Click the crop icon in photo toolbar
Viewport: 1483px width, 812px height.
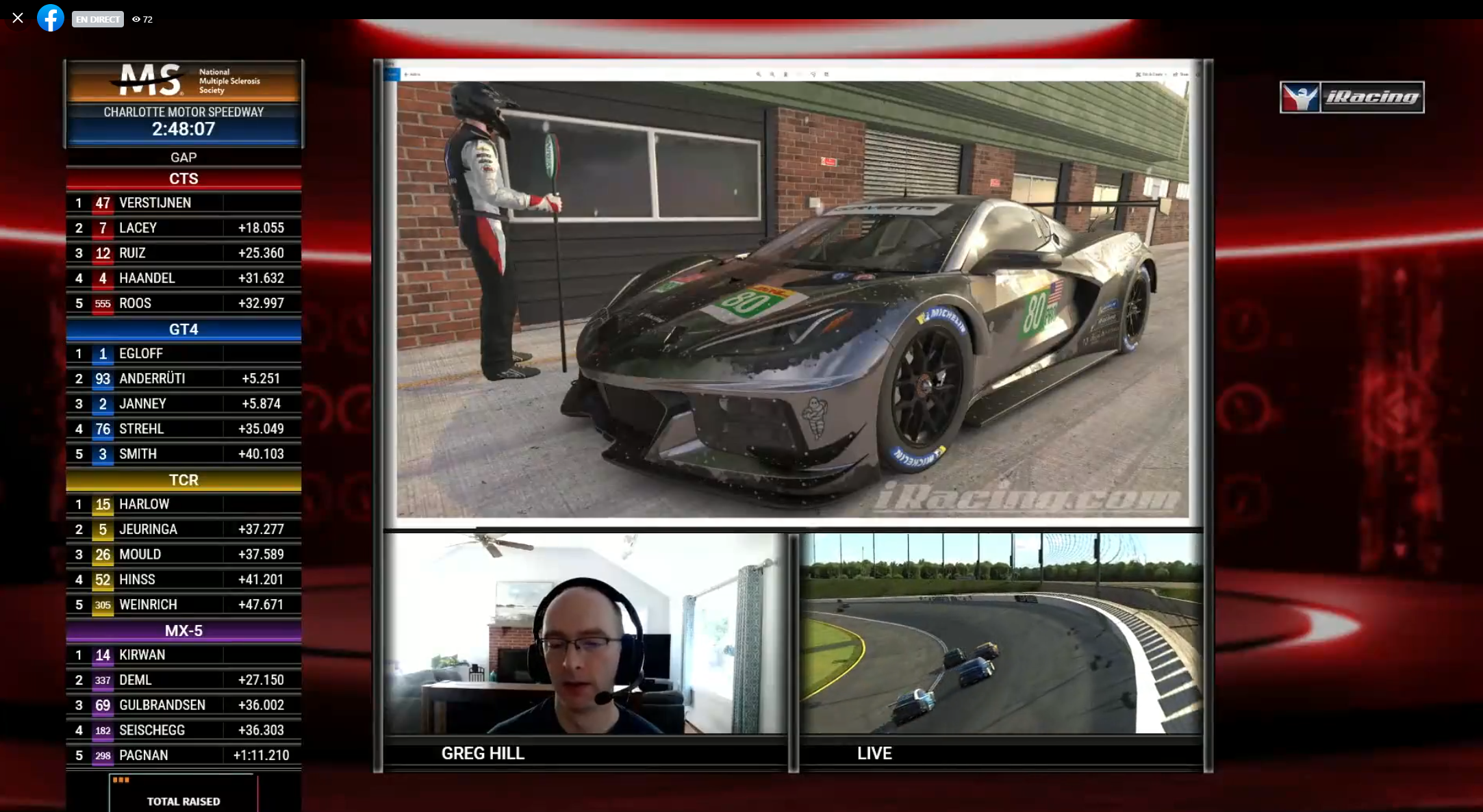click(x=826, y=74)
